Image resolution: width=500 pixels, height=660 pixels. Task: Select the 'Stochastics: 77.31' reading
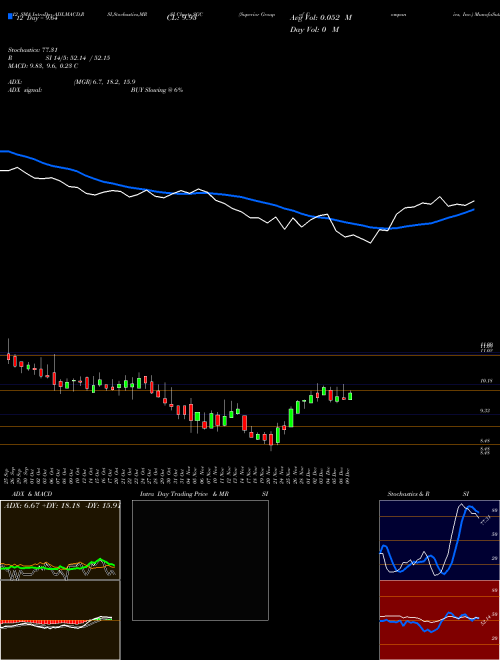pyautogui.click(x=32, y=49)
